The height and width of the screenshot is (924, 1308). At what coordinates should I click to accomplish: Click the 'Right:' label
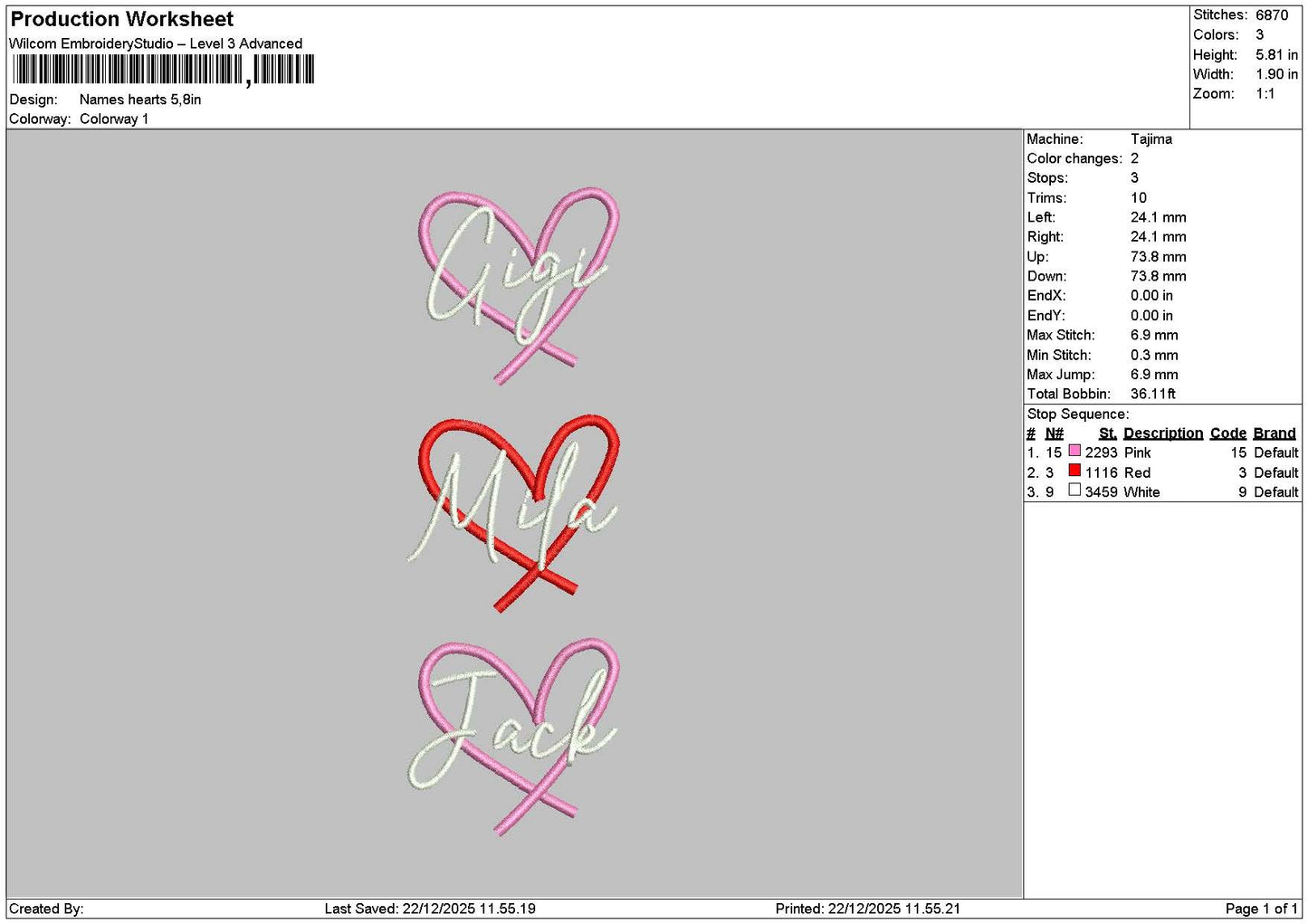(x=1045, y=237)
